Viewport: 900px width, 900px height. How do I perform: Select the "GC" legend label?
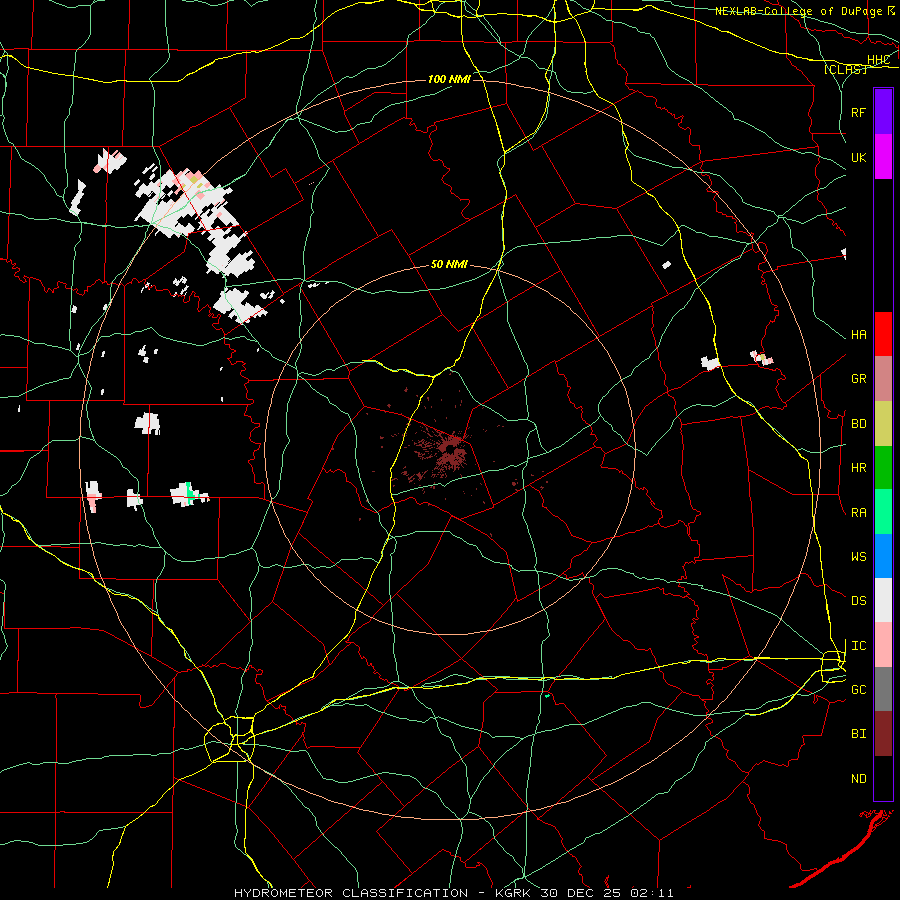tap(858, 690)
